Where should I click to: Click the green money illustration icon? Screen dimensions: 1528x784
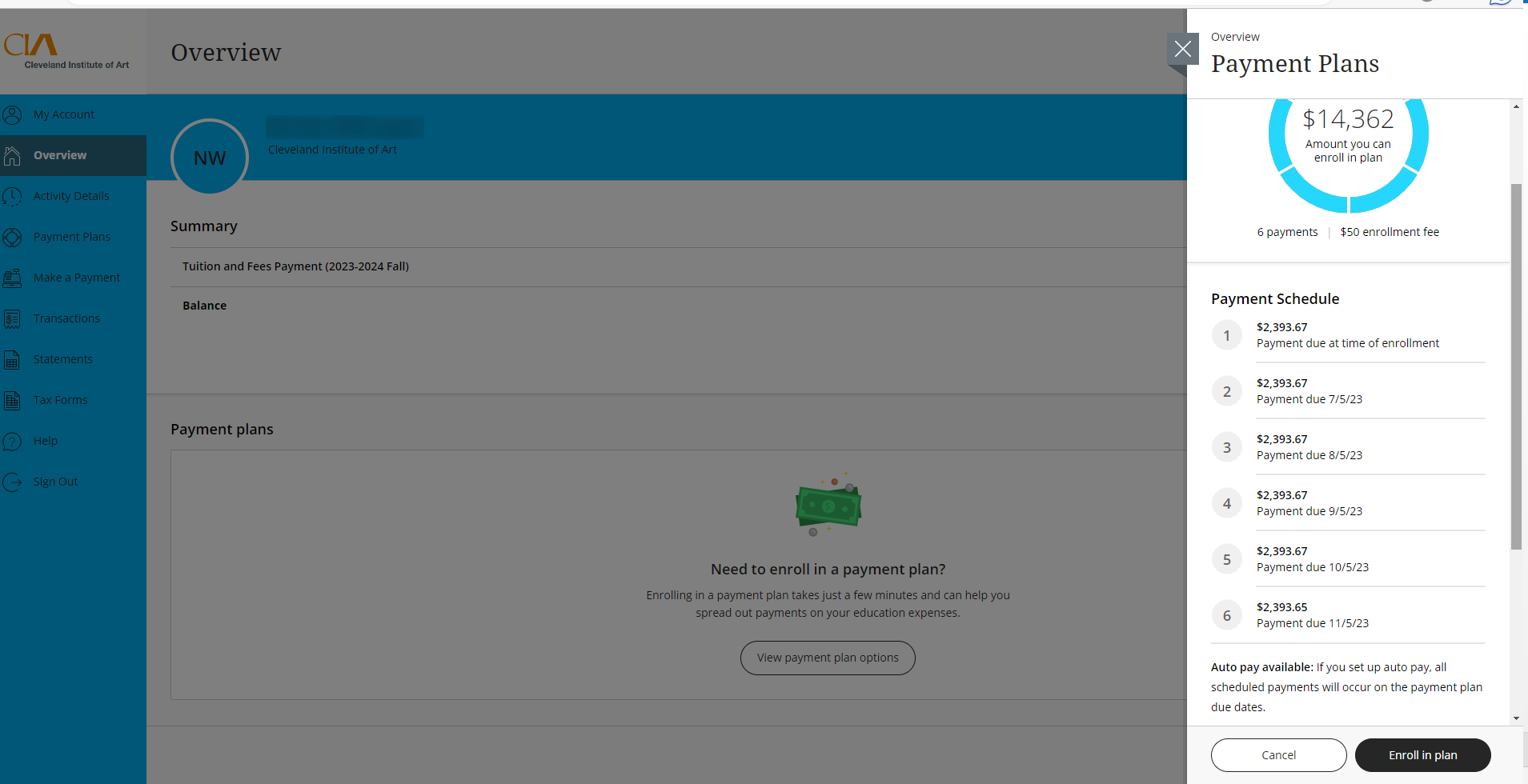click(x=828, y=505)
